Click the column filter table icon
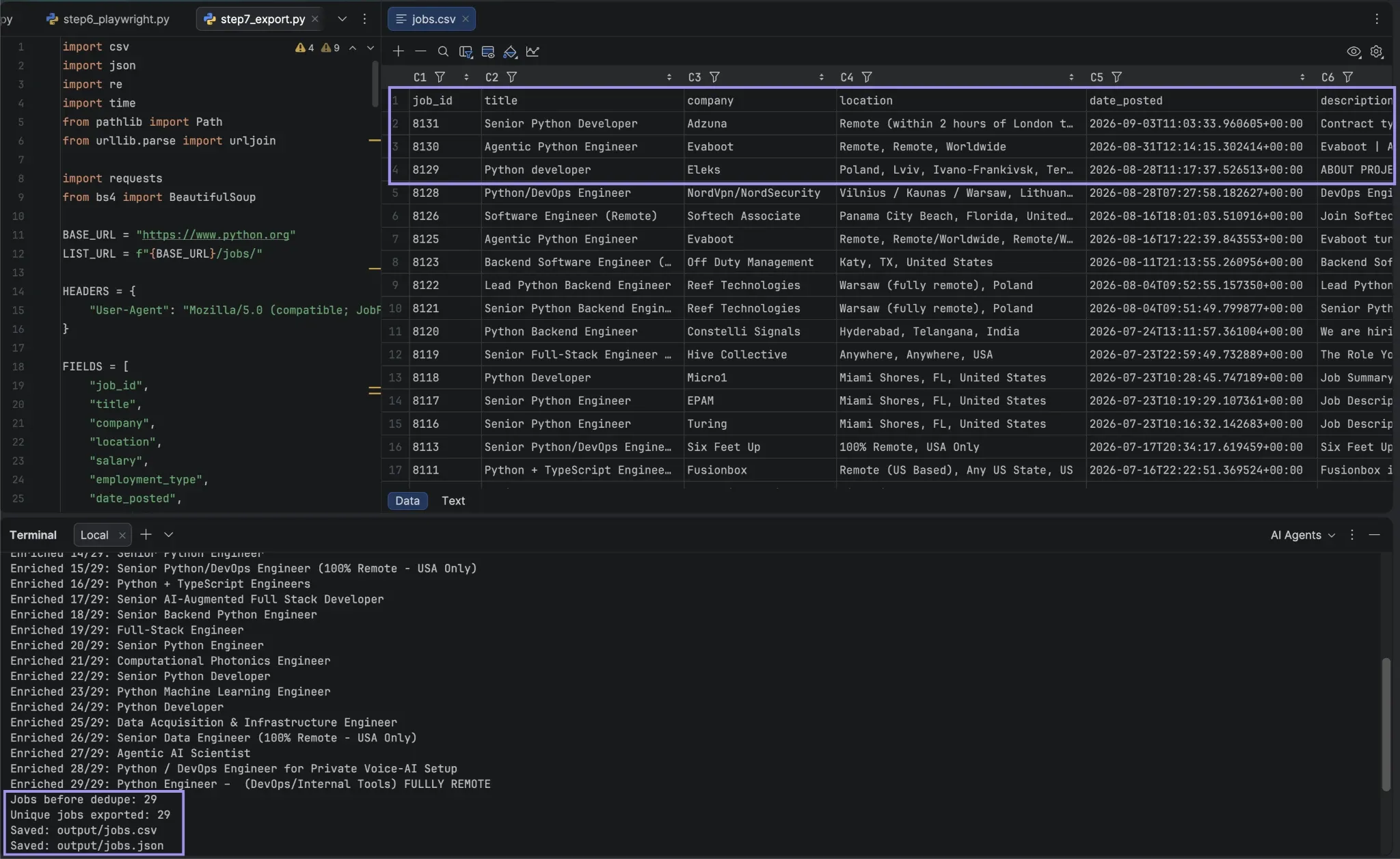This screenshot has width=1400, height=859. pyautogui.click(x=466, y=51)
